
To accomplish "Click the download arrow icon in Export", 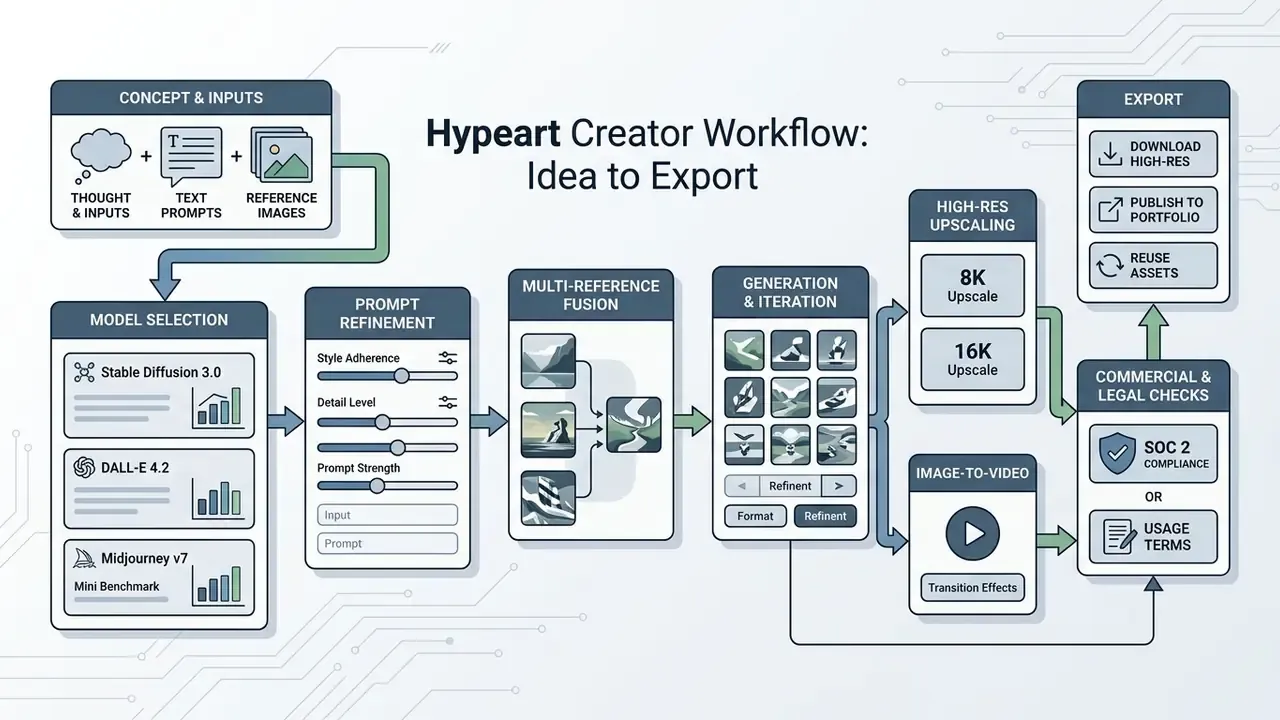I will 1110,154.
